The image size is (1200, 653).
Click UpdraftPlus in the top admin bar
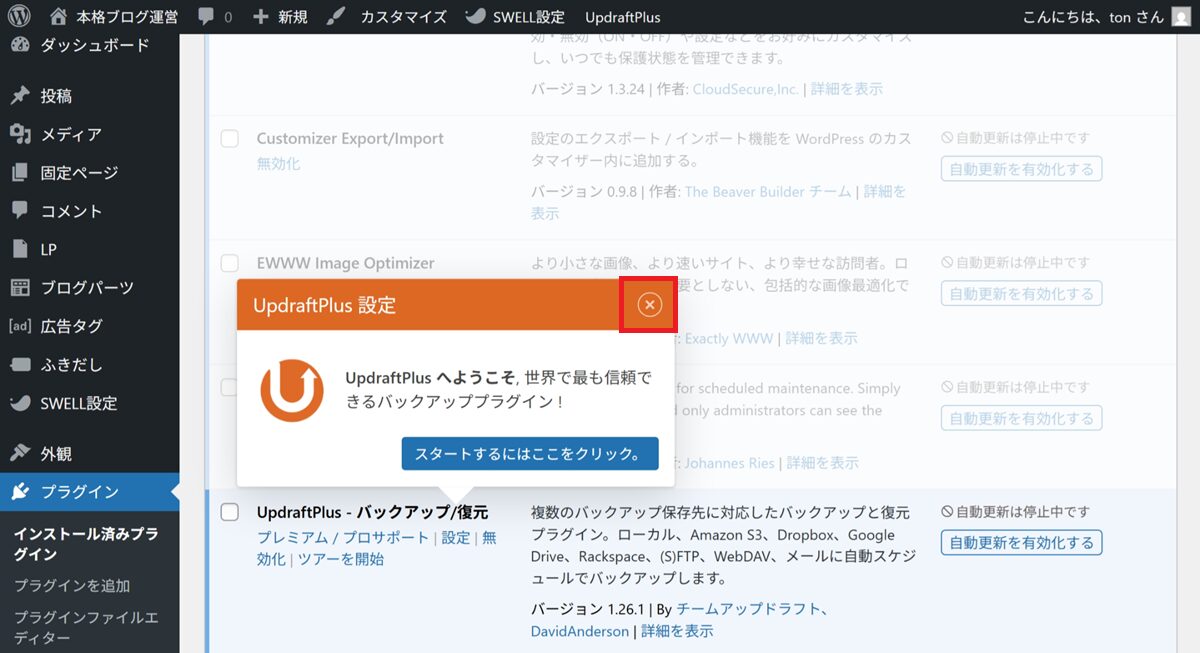point(622,17)
